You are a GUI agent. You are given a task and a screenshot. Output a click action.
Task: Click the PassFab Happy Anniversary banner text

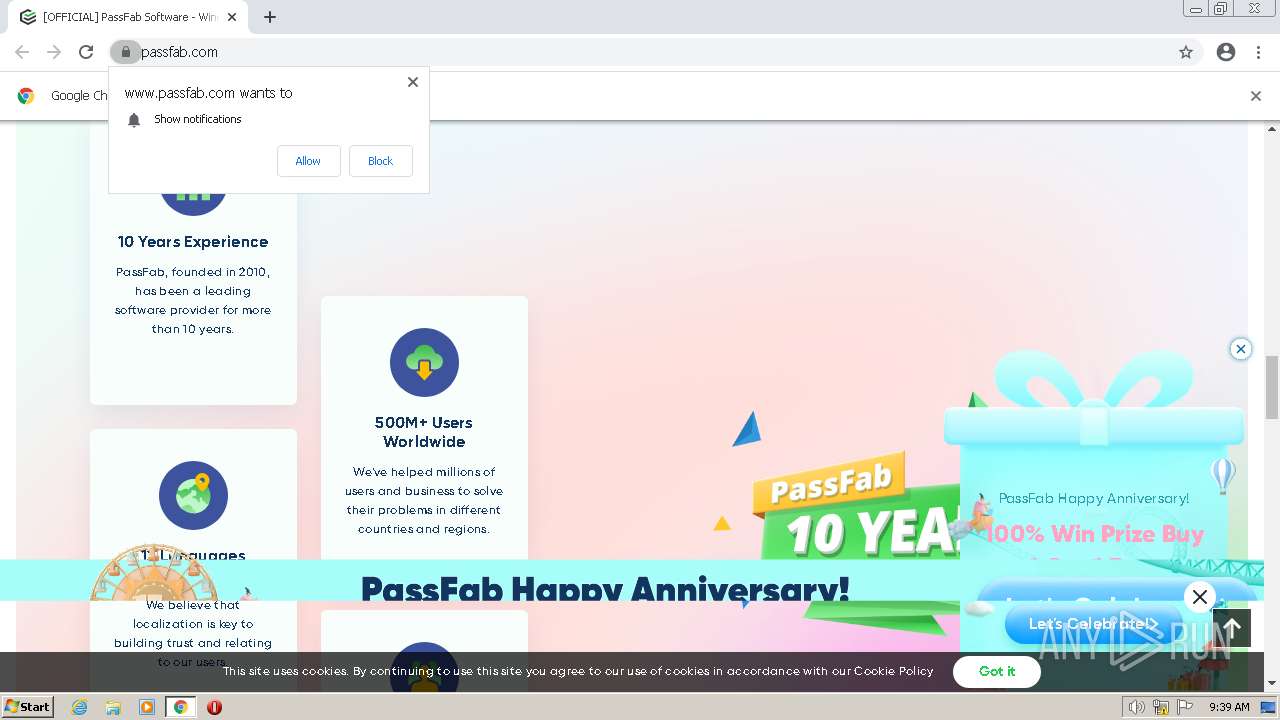(605, 588)
